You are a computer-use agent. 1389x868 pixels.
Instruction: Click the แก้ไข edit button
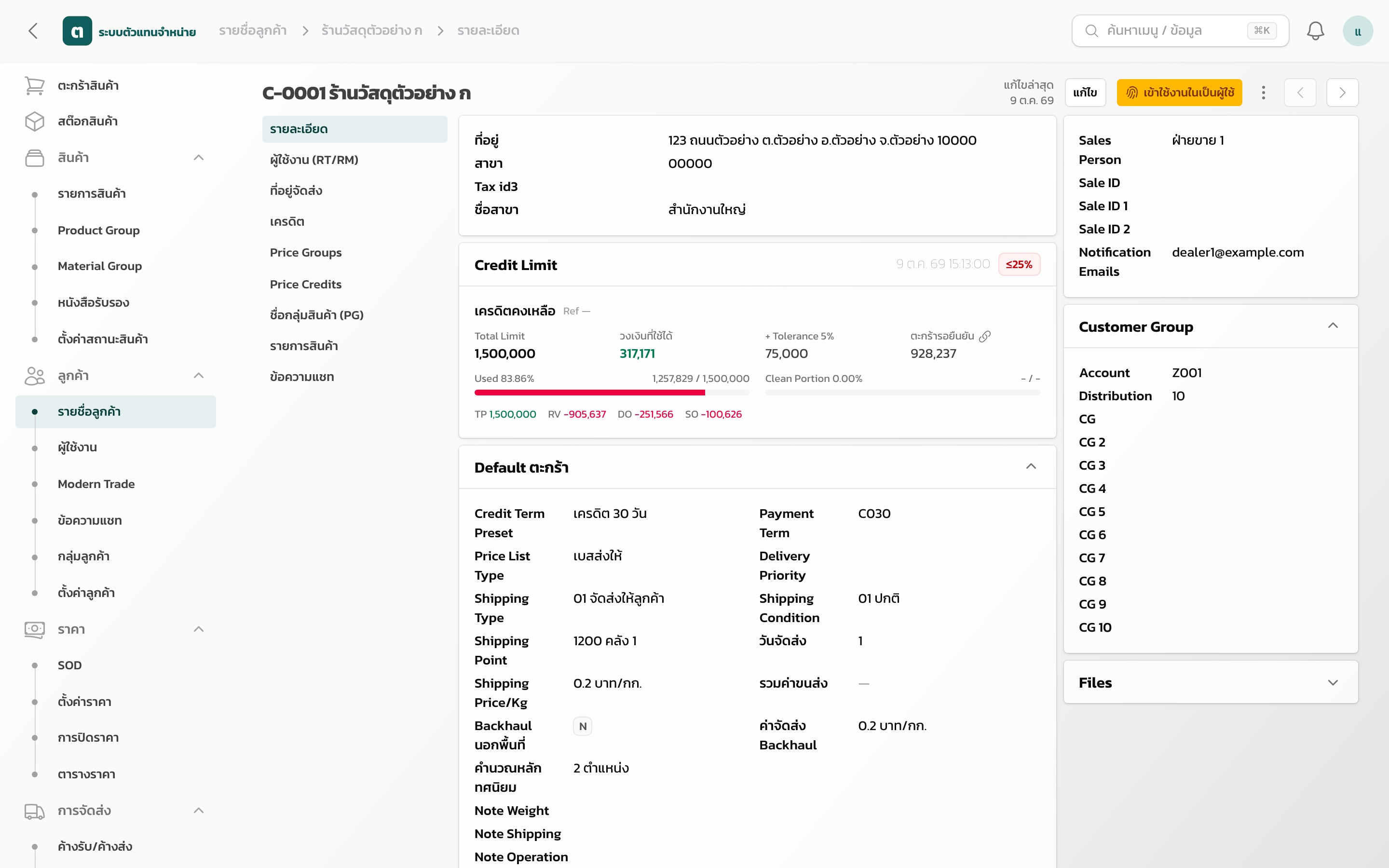click(1085, 93)
